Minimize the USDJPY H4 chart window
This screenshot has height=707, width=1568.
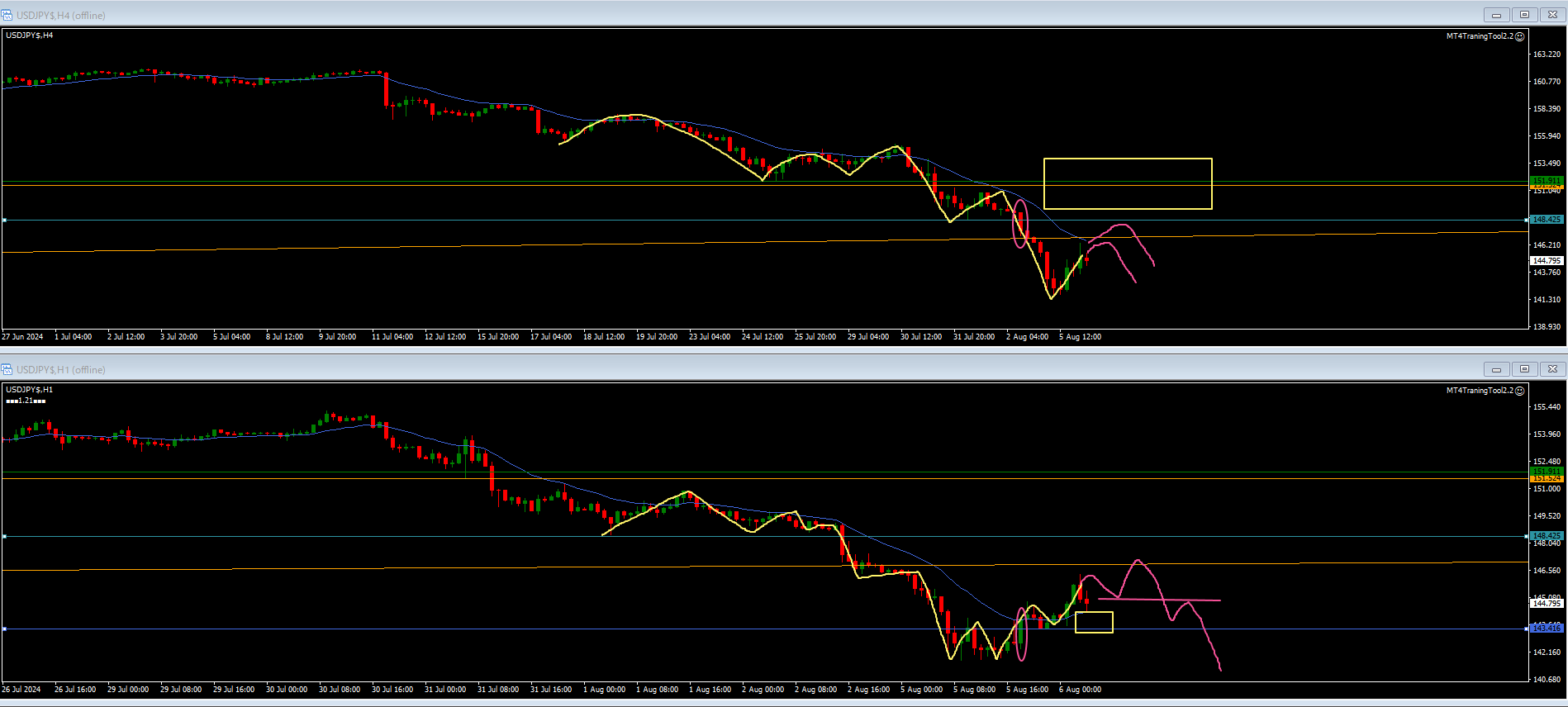pos(1496,15)
